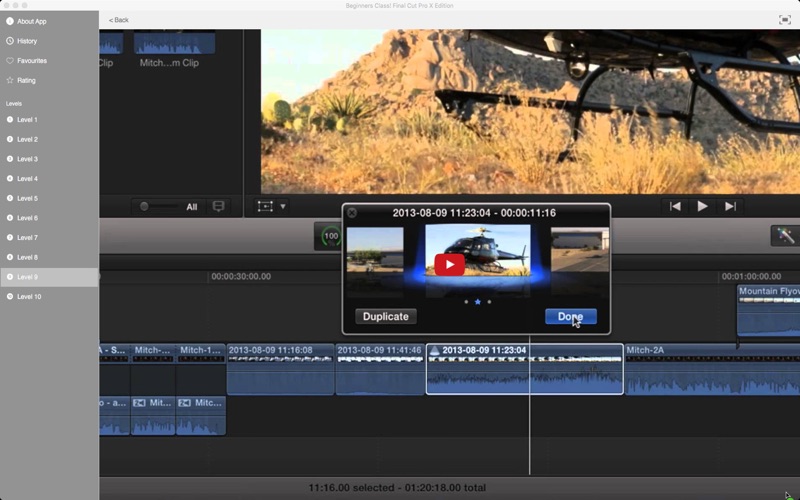Click the All filter label in browser
The image size is (800, 500).
[191, 207]
